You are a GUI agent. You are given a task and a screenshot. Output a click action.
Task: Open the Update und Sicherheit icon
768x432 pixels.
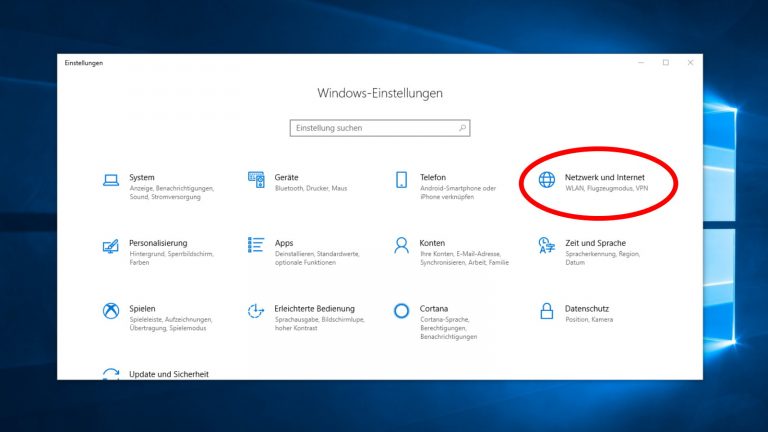(x=111, y=374)
